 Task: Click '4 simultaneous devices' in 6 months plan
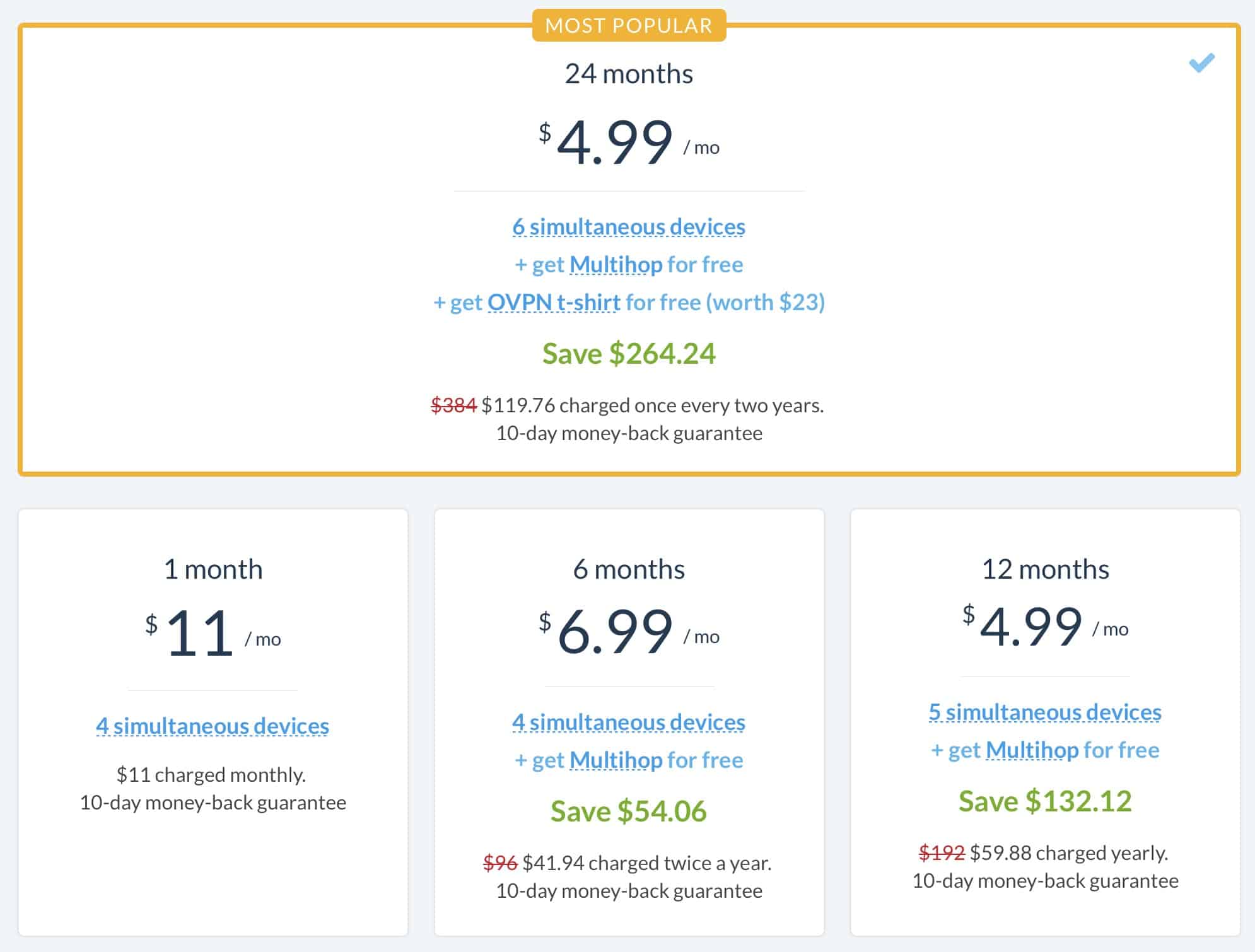point(629,723)
